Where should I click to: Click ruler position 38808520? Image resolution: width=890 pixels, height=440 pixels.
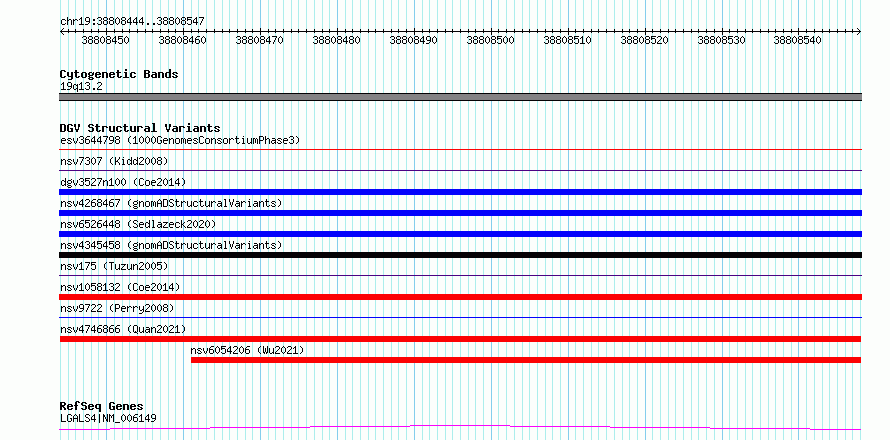click(x=644, y=40)
